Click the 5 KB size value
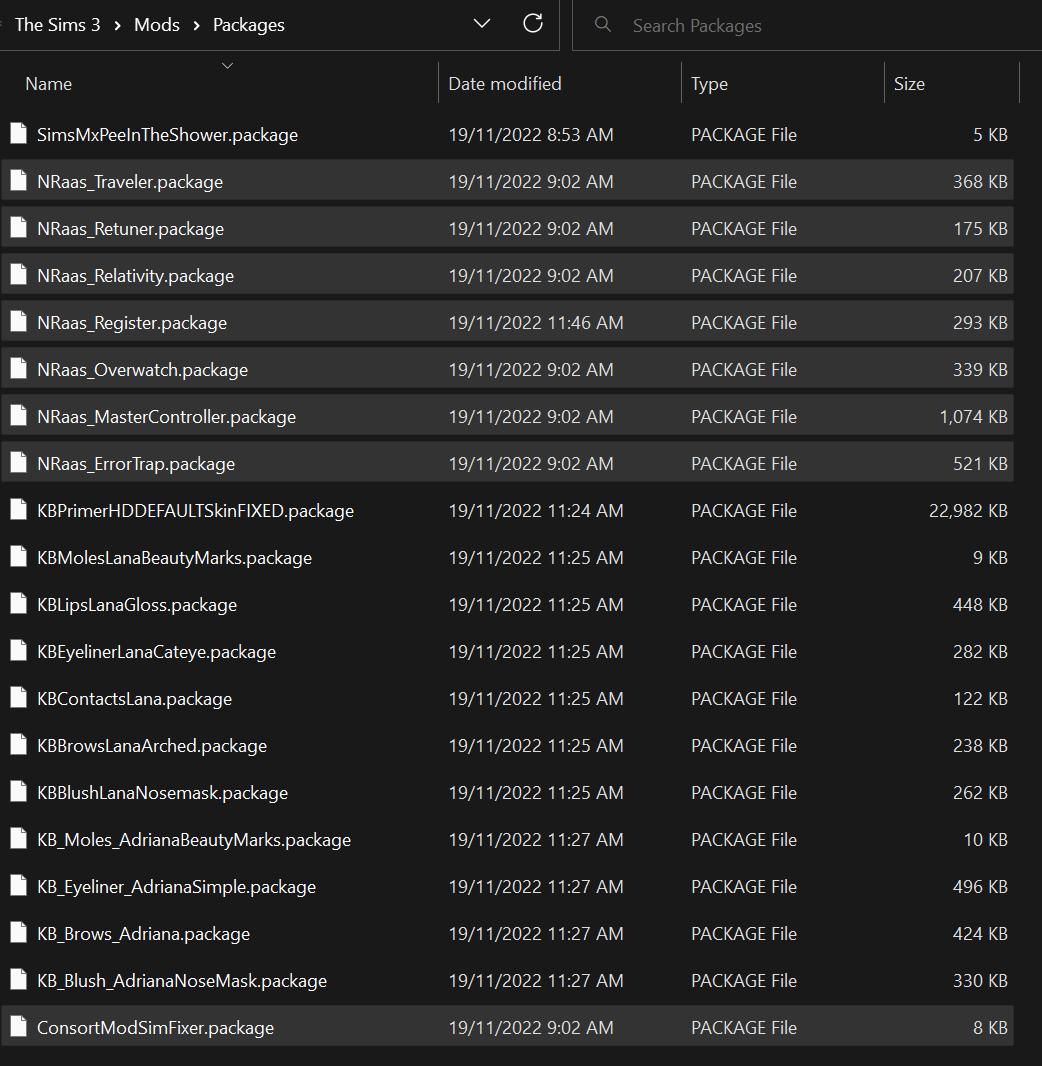Viewport: 1042px width, 1066px height. tap(990, 135)
